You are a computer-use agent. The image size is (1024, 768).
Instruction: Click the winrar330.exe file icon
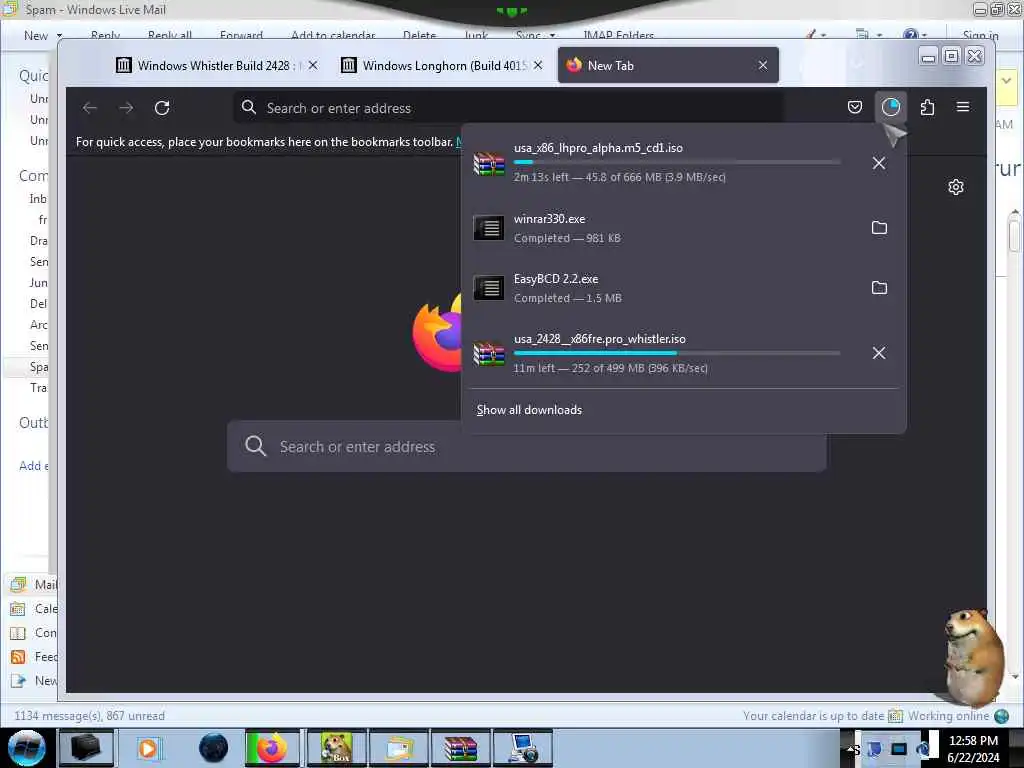pos(488,228)
